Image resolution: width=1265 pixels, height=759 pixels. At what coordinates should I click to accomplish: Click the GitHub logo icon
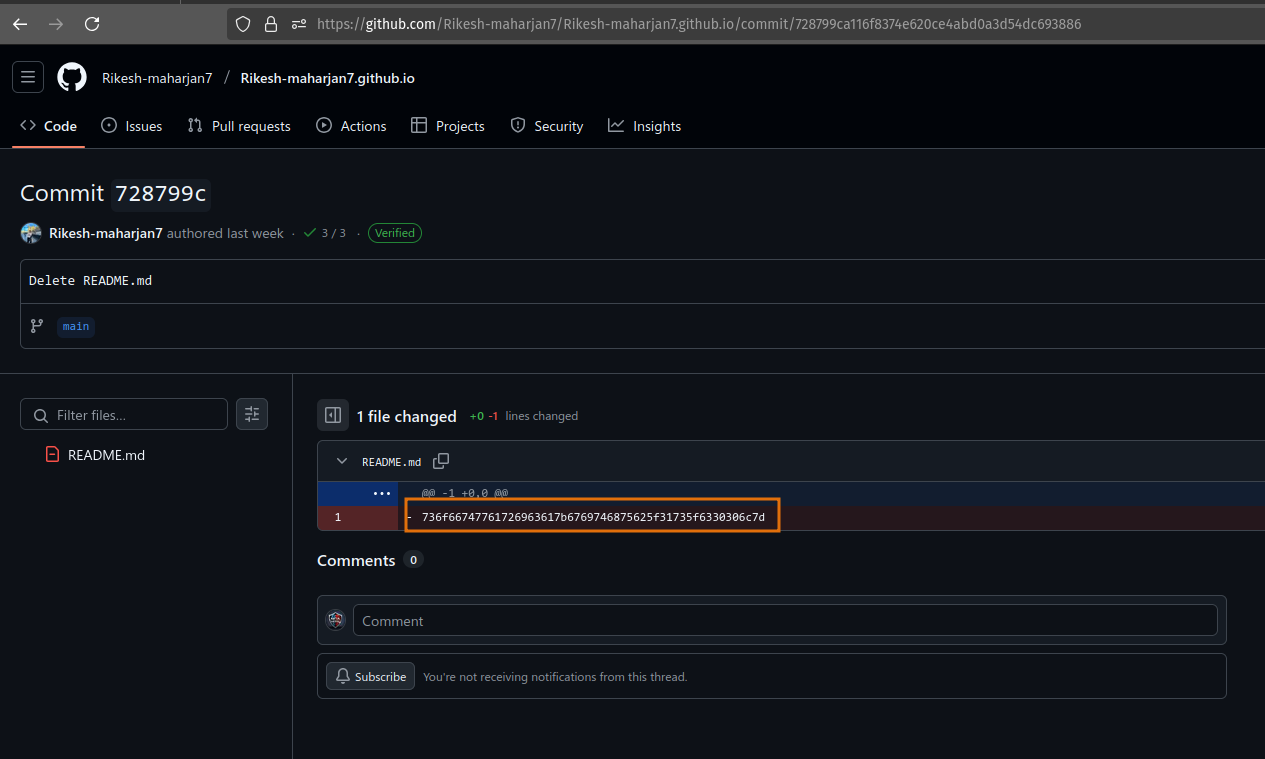click(x=72, y=77)
